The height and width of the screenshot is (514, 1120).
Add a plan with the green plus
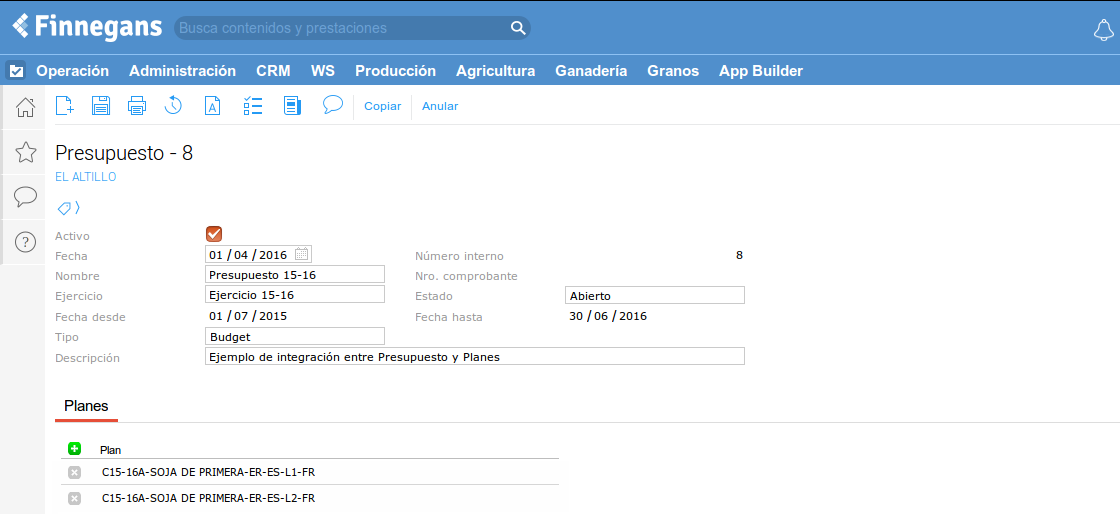coord(74,448)
